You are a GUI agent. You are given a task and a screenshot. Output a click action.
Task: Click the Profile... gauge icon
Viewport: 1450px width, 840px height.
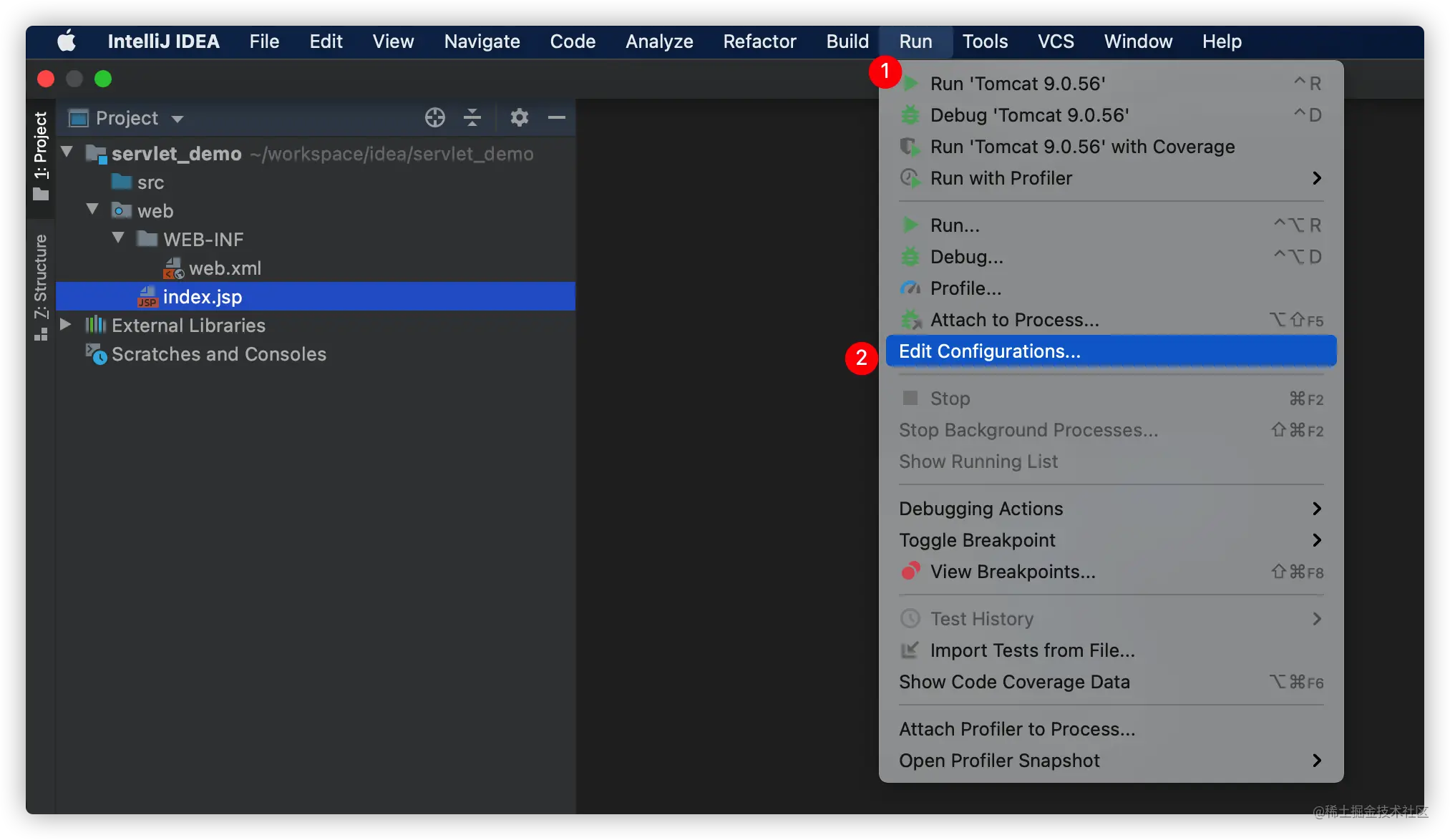910,288
